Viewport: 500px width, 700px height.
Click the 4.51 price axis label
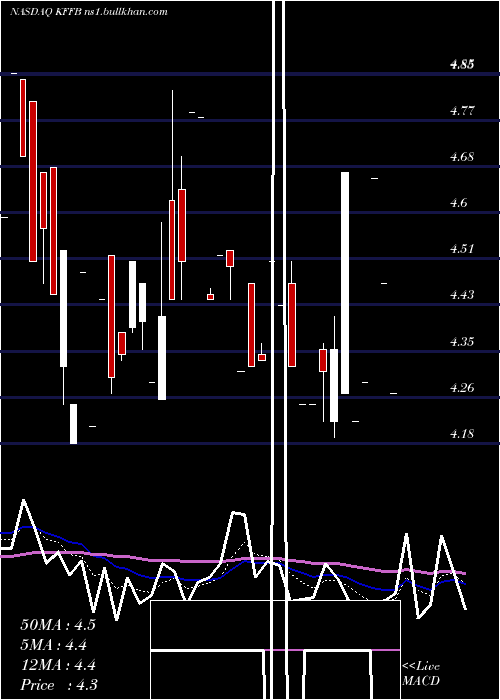coord(462,249)
